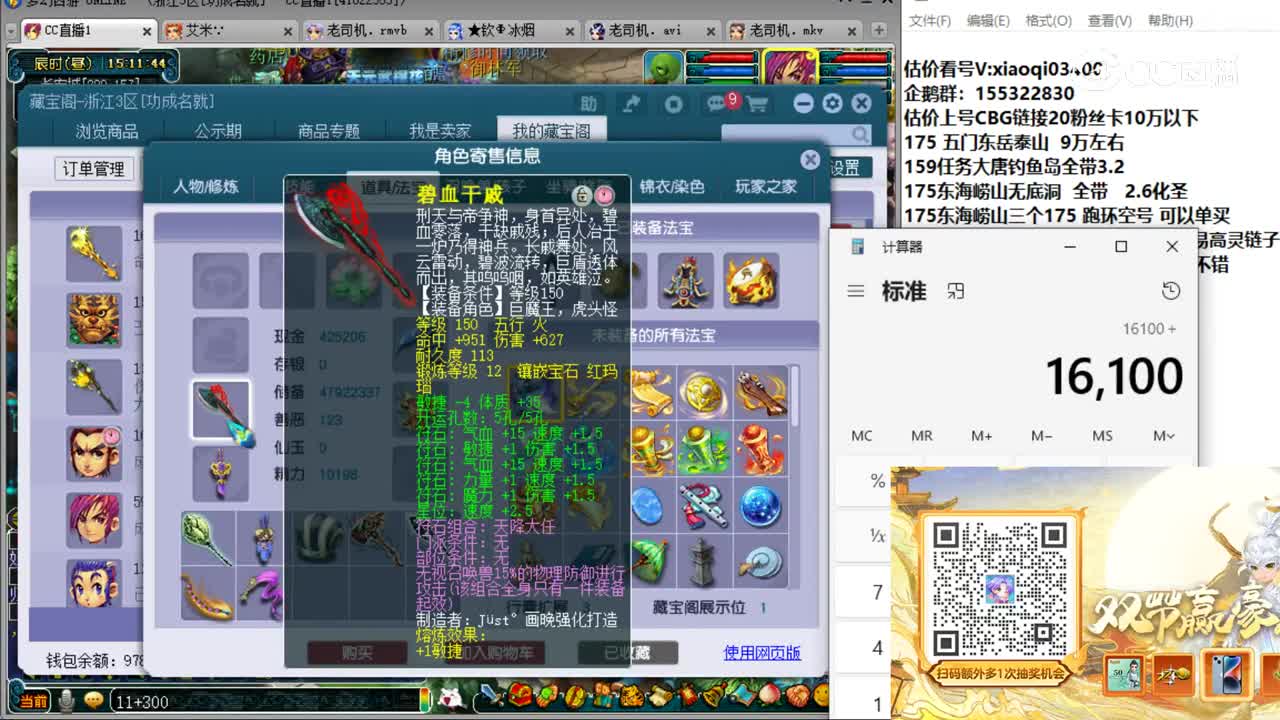Click the microphone icon in game chat bar

68,701
